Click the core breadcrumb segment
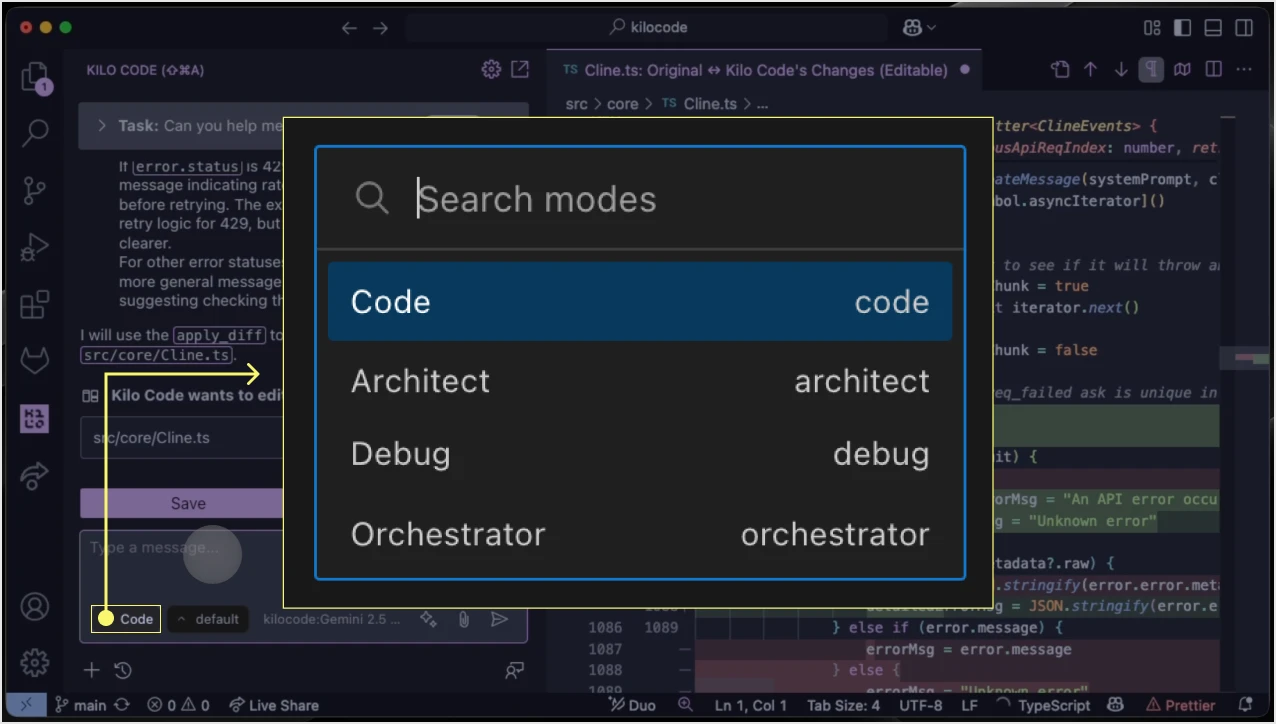This screenshot has height=724, width=1276. click(x=622, y=104)
